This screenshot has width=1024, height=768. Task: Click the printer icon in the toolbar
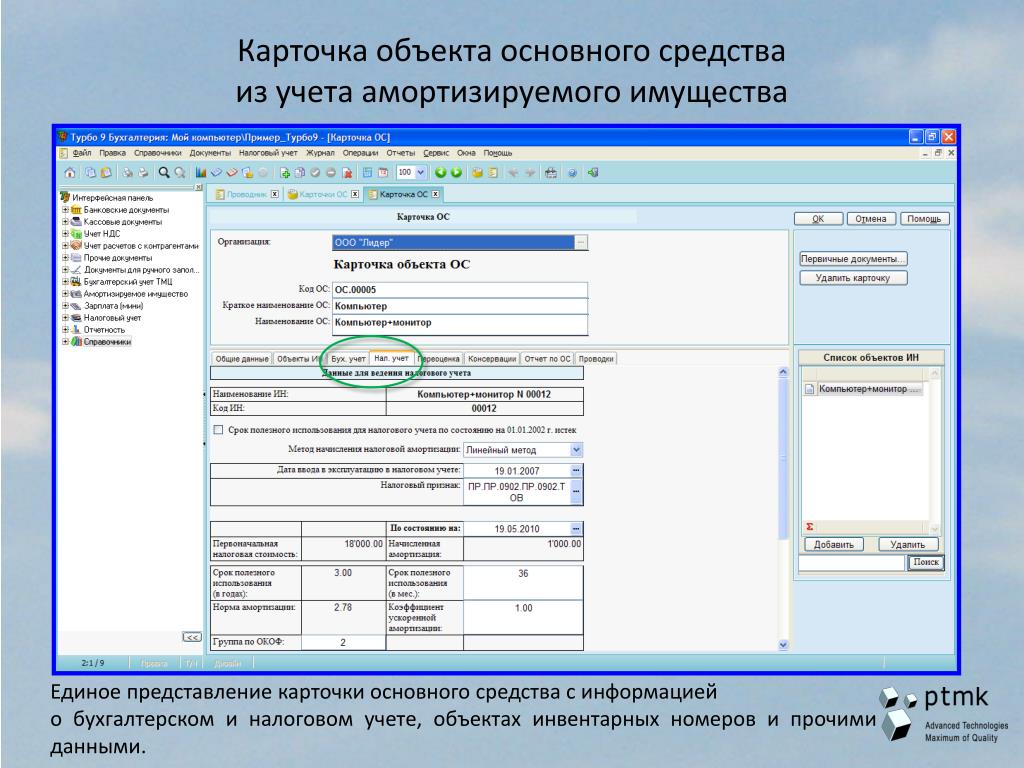[x=143, y=173]
